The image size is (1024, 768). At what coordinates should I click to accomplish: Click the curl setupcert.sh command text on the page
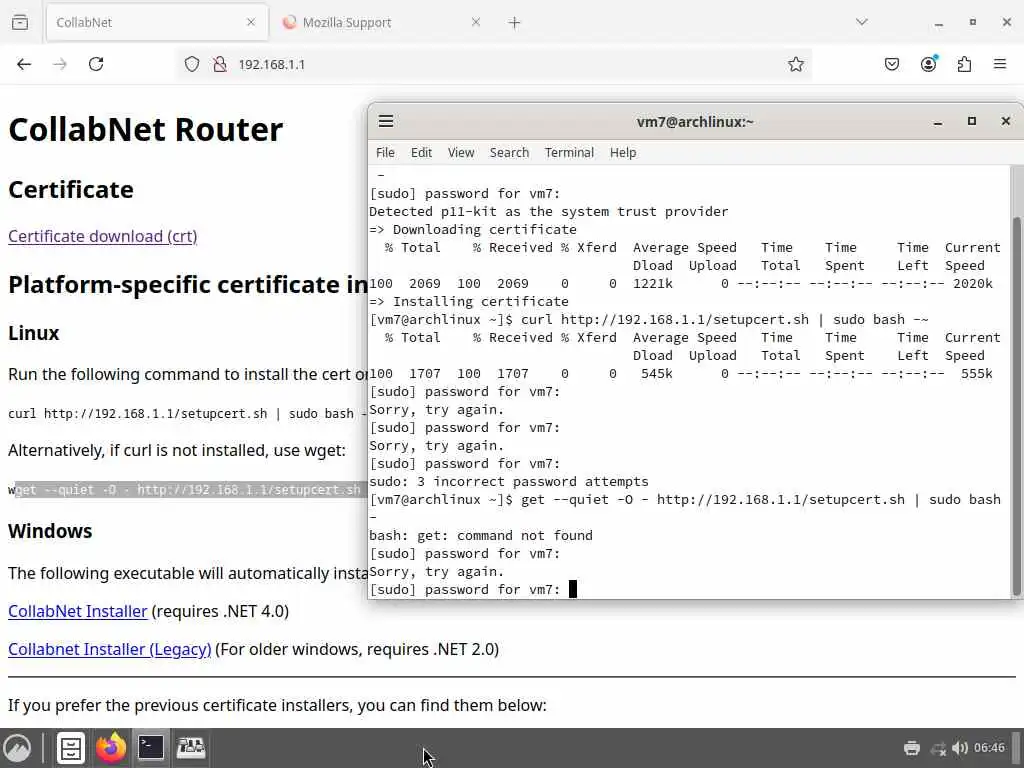pos(187,413)
